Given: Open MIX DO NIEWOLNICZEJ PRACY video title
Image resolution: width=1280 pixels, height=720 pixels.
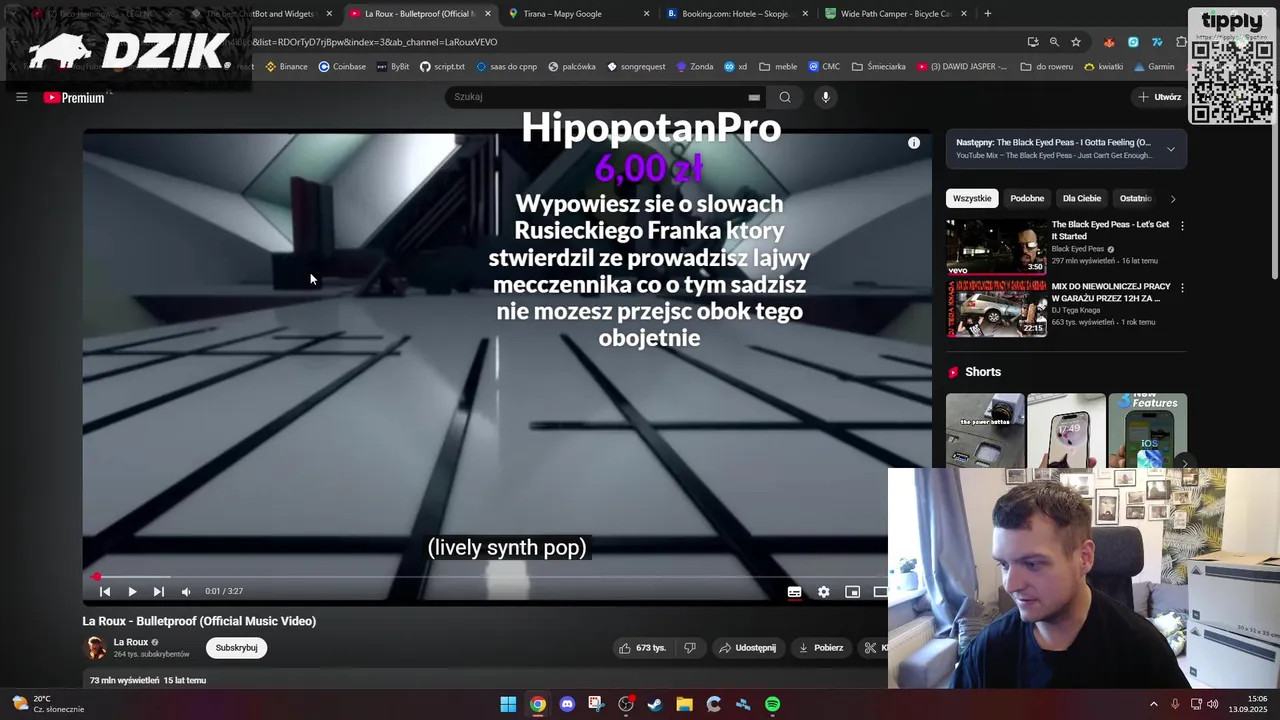Looking at the screenshot, I should click(x=1110, y=292).
